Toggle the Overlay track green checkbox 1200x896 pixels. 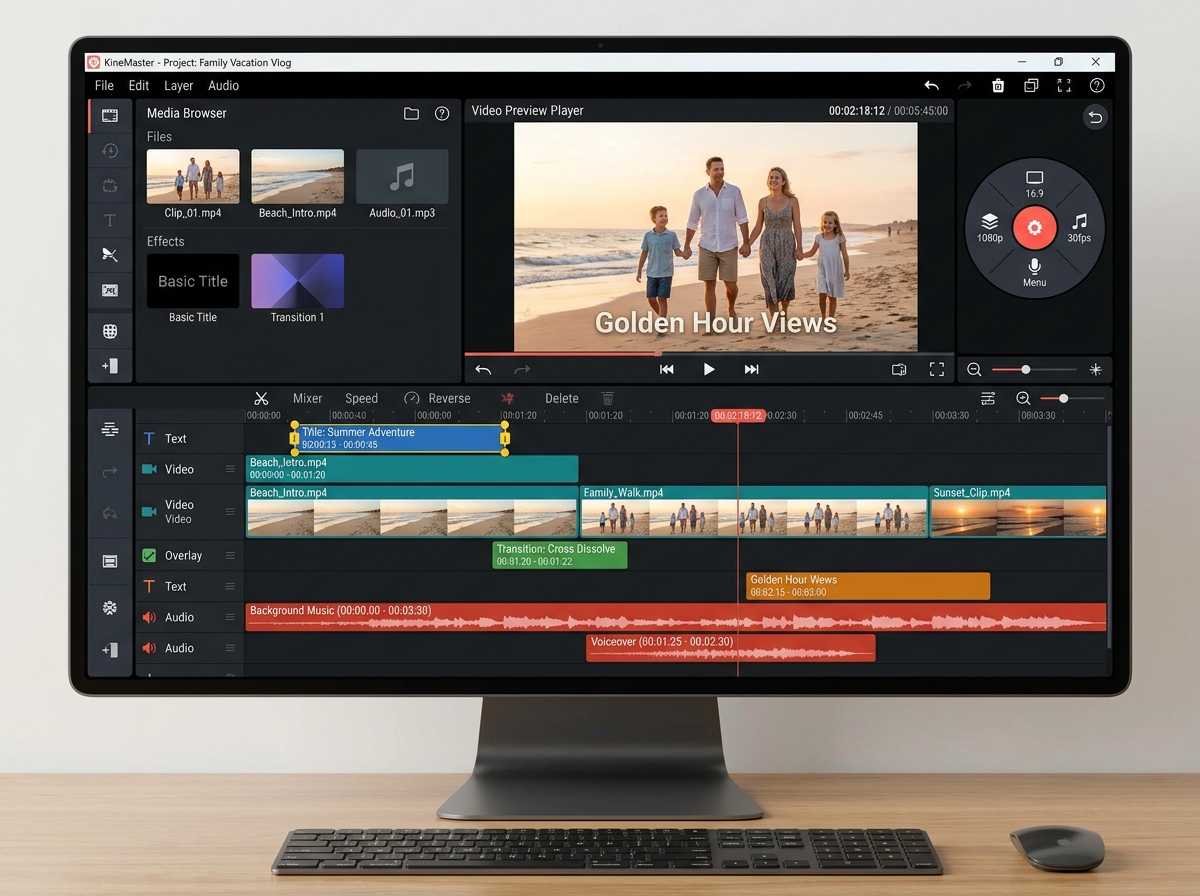point(149,556)
